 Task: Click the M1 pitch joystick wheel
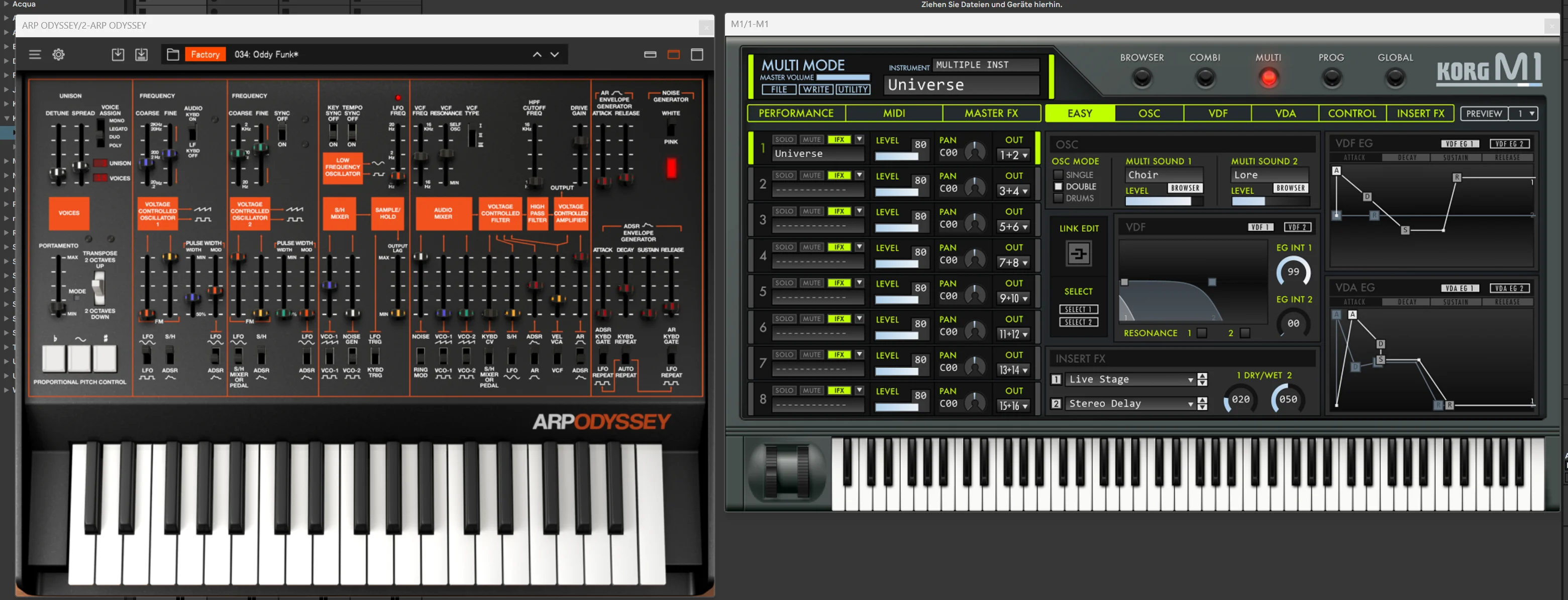pyautogui.click(x=787, y=473)
